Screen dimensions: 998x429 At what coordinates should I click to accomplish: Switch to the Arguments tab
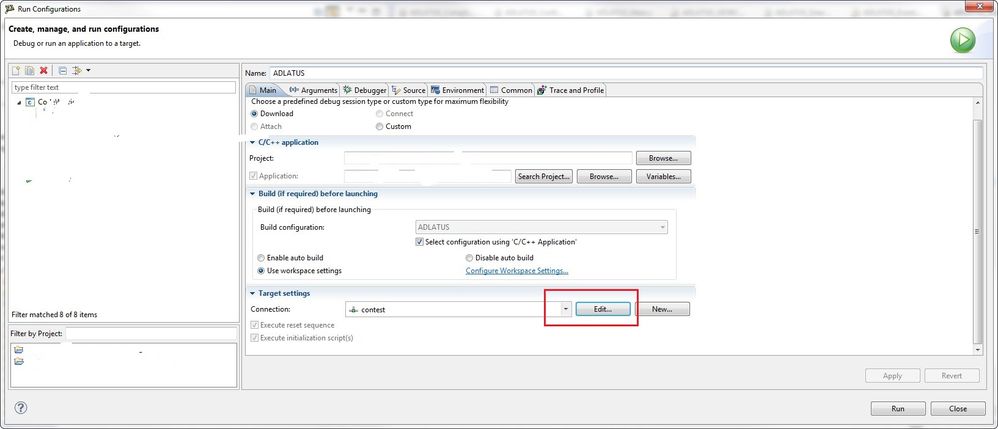point(313,90)
